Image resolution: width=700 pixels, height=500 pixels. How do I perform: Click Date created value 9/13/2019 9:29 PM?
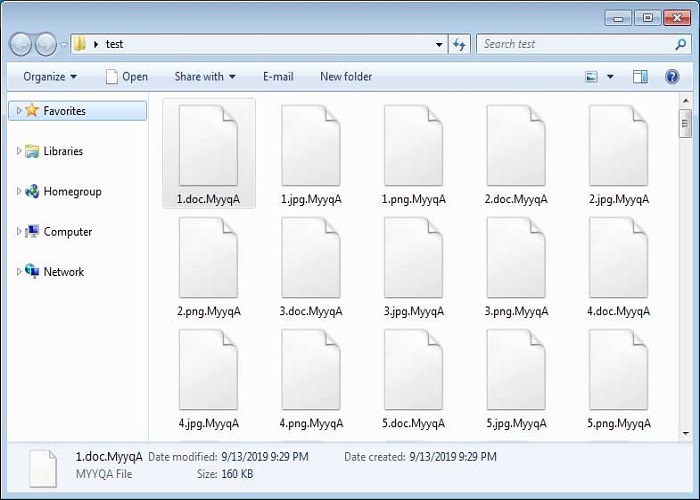coord(453,457)
